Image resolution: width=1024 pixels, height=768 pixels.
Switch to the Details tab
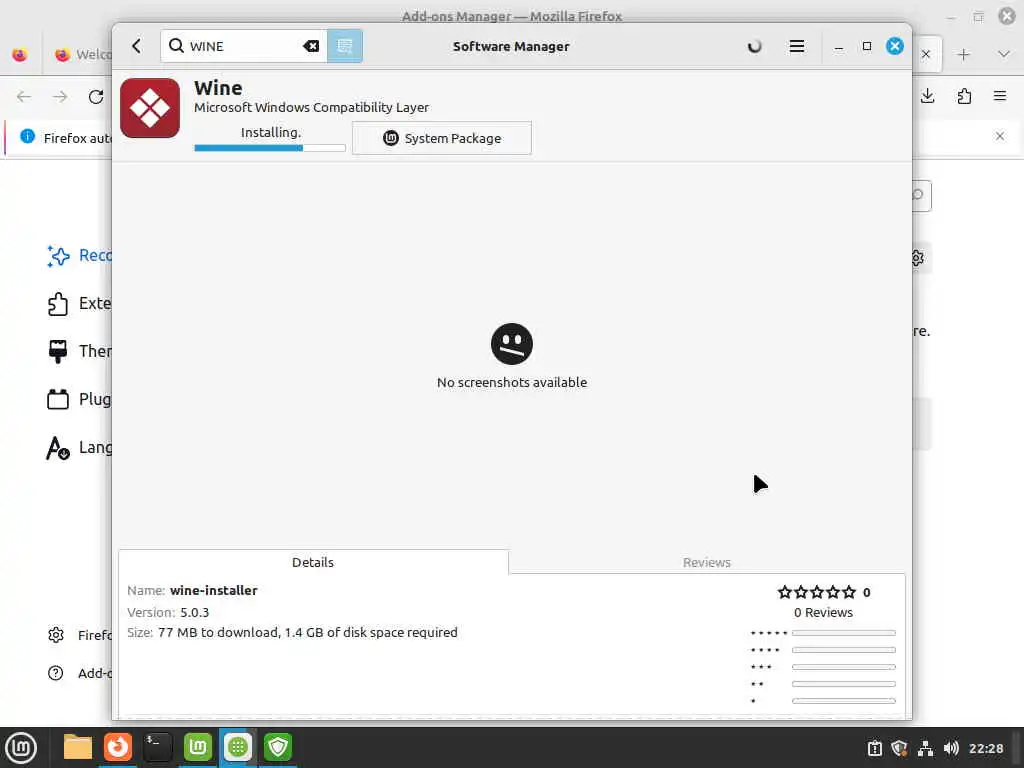(x=313, y=562)
